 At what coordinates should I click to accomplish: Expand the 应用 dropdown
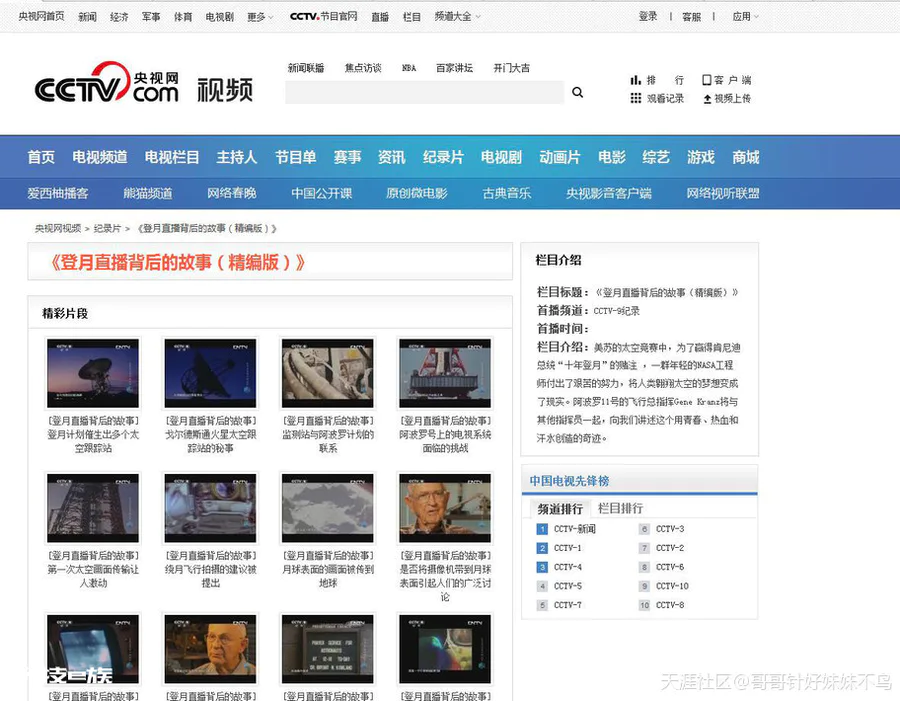(745, 17)
